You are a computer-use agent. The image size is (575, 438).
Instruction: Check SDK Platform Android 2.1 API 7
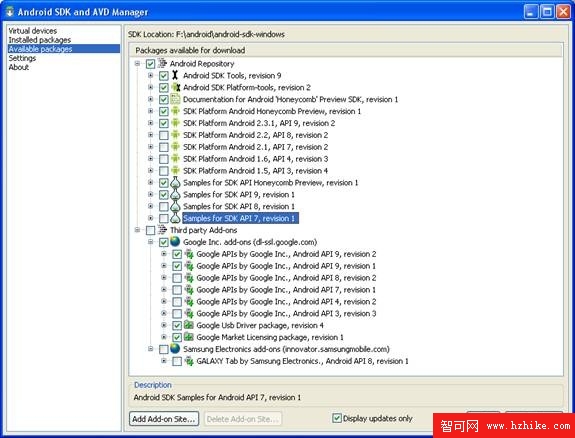pyautogui.click(x=164, y=147)
